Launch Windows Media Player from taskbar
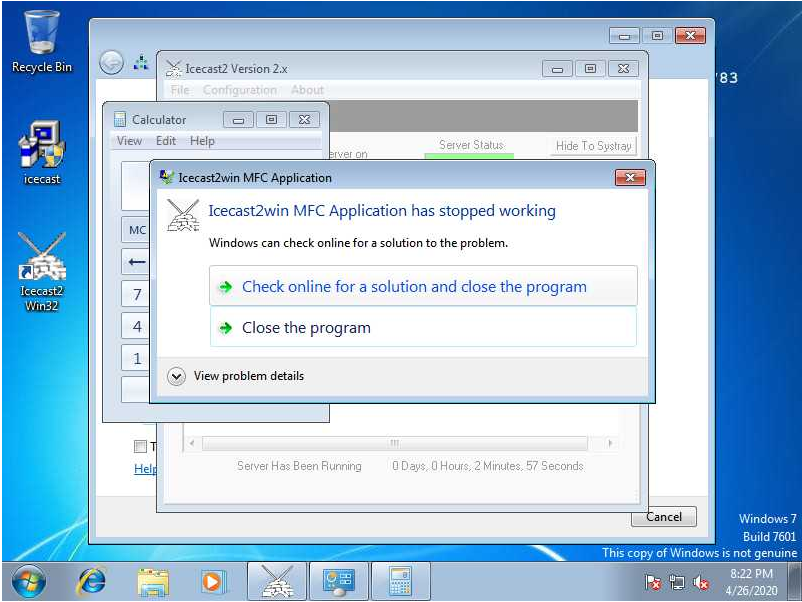The width and height of the screenshot is (802, 602). click(x=212, y=581)
